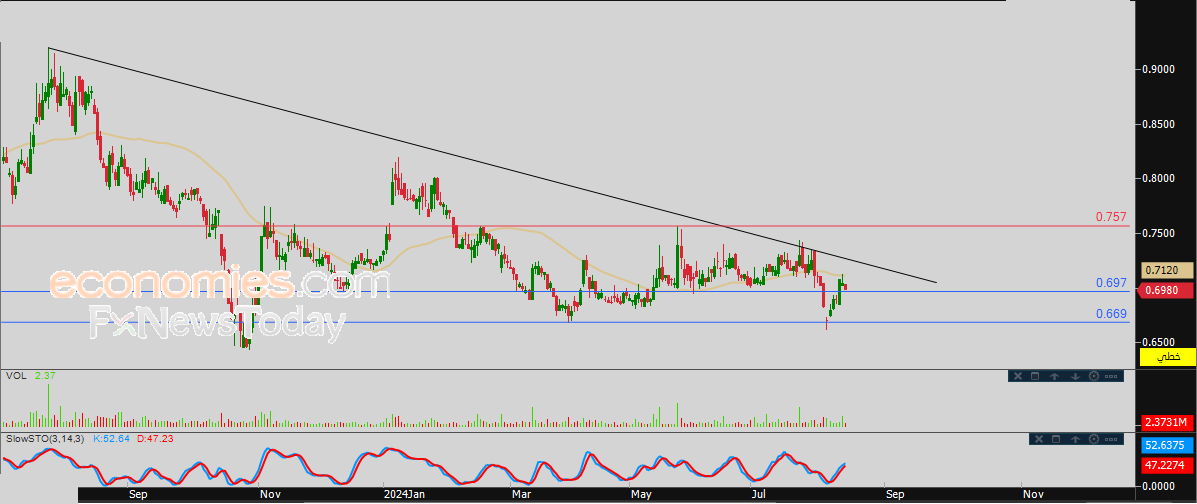The width and height of the screenshot is (1197, 504).
Task: Open SlowSTO panel more options
Action: 1112,439
